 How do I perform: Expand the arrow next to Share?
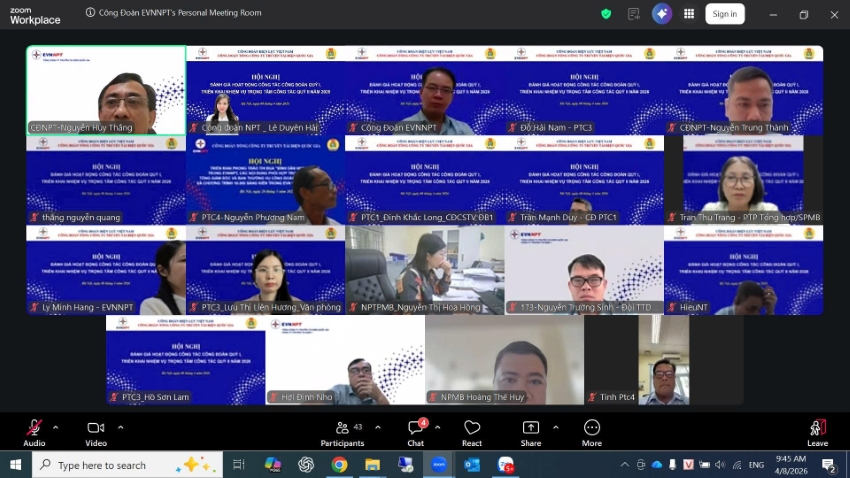click(x=556, y=428)
